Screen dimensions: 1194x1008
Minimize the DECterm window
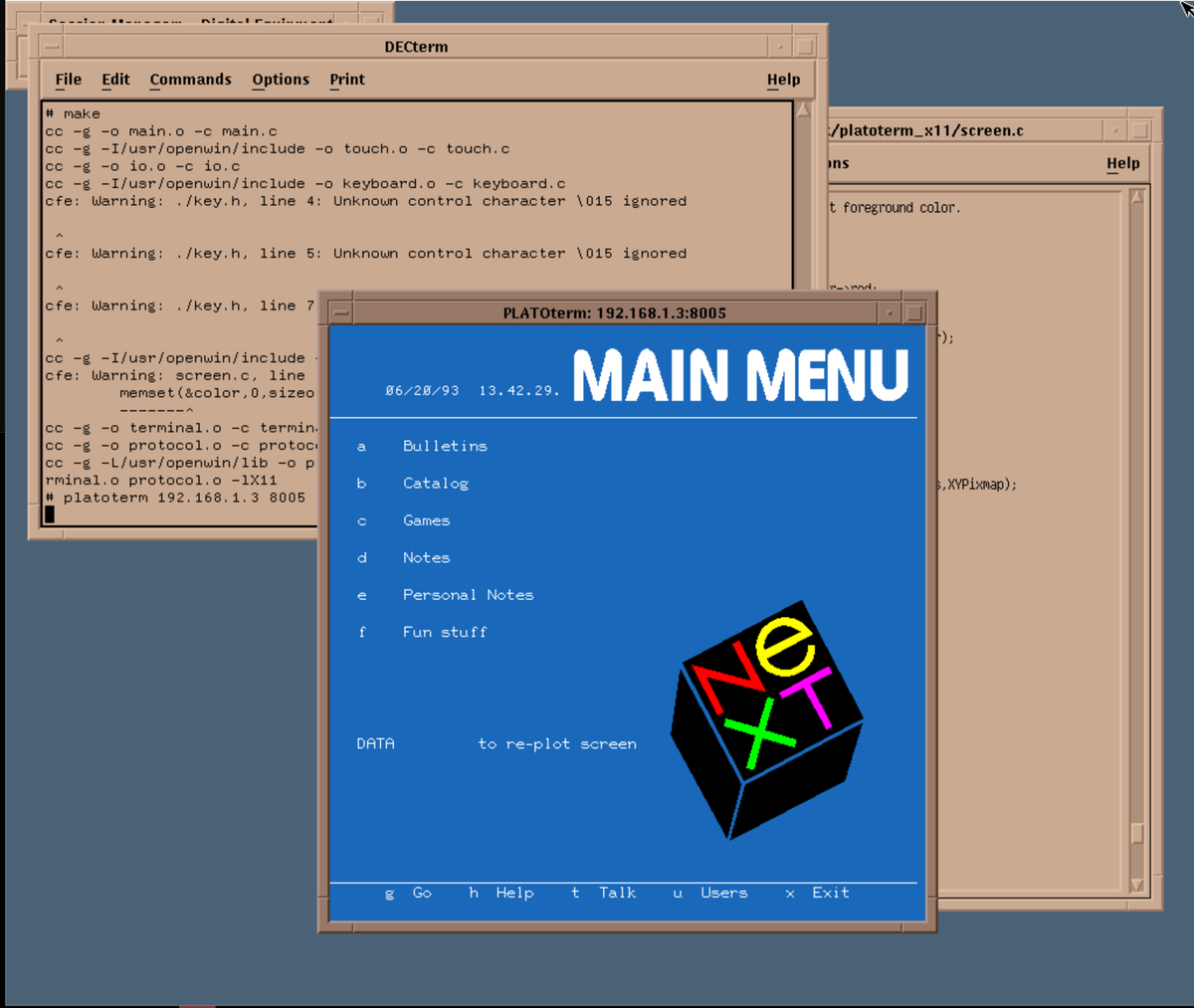(781, 47)
